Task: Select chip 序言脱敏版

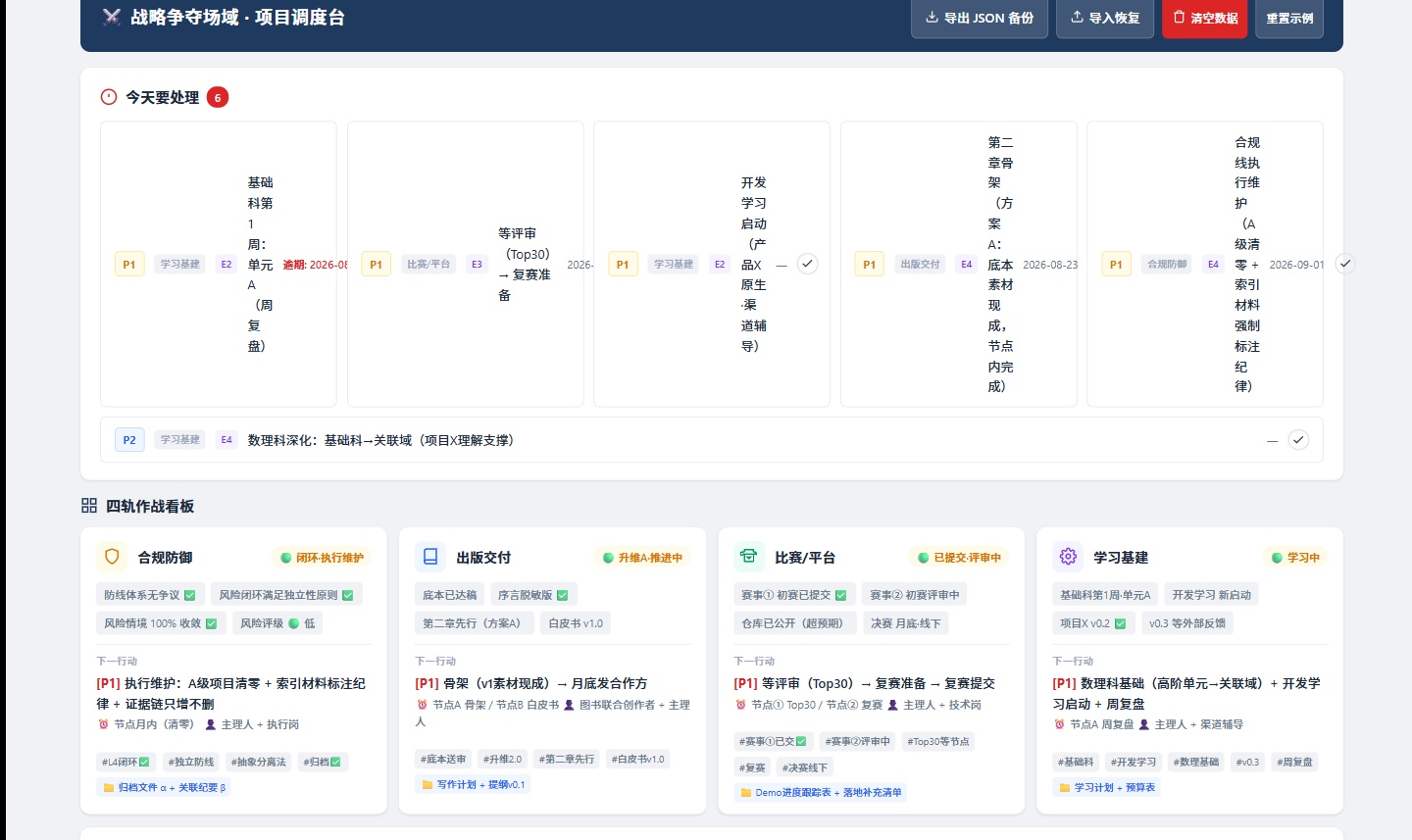Action: (x=533, y=595)
